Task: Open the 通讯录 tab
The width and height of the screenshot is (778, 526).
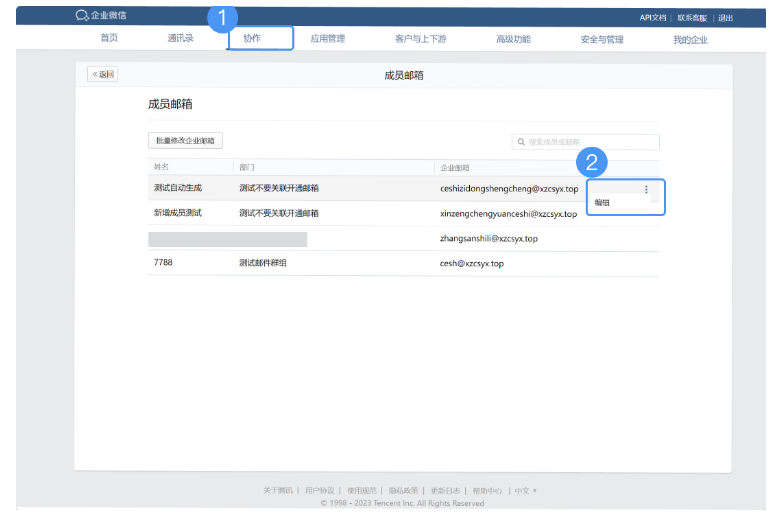Action: tap(180, 39)
